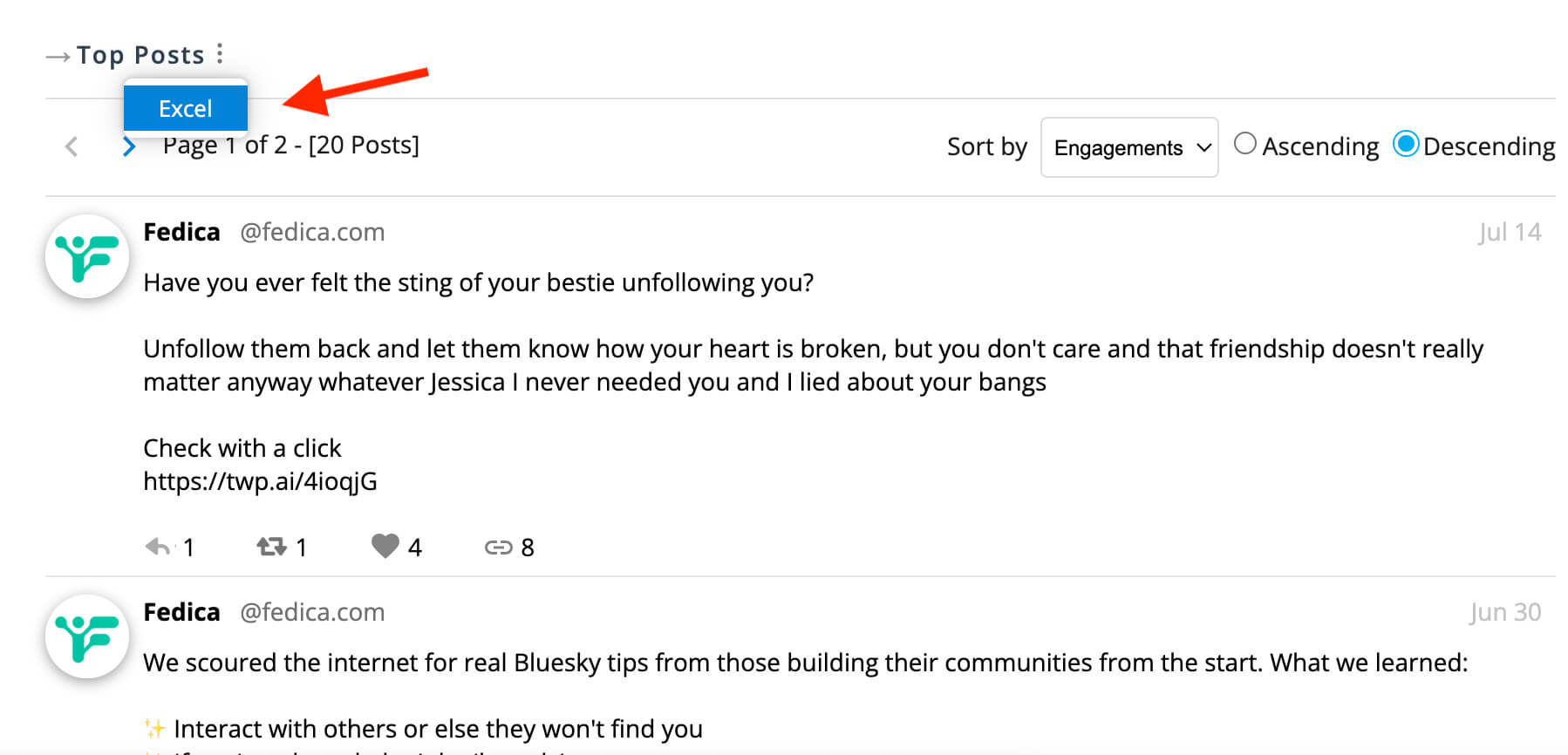Image resolution: width=1568 pixels, height=755 pixels.
Task: Click the heart icon on the first post
Action: (385, 546)
